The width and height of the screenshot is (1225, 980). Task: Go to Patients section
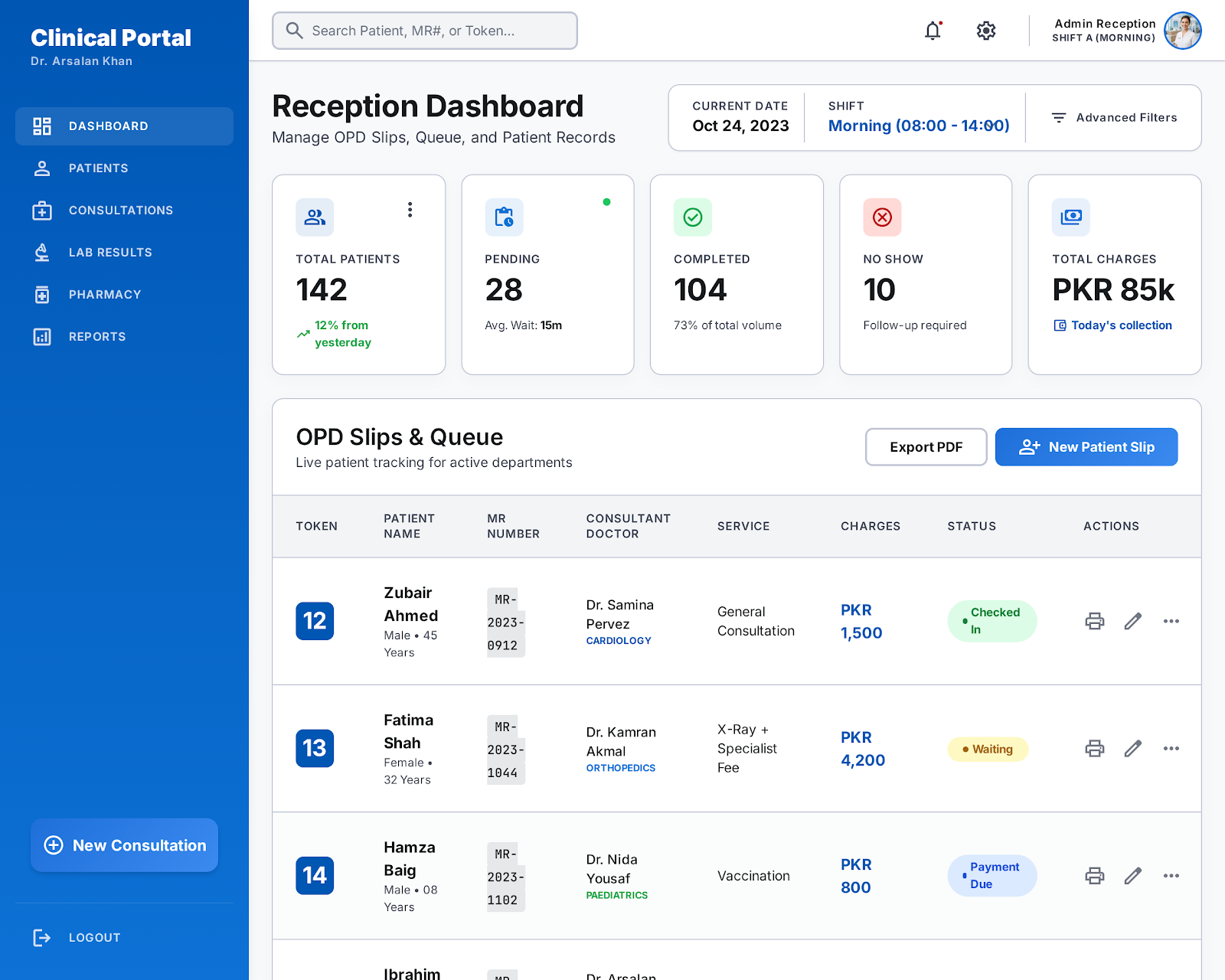click(x=124, y=168)
